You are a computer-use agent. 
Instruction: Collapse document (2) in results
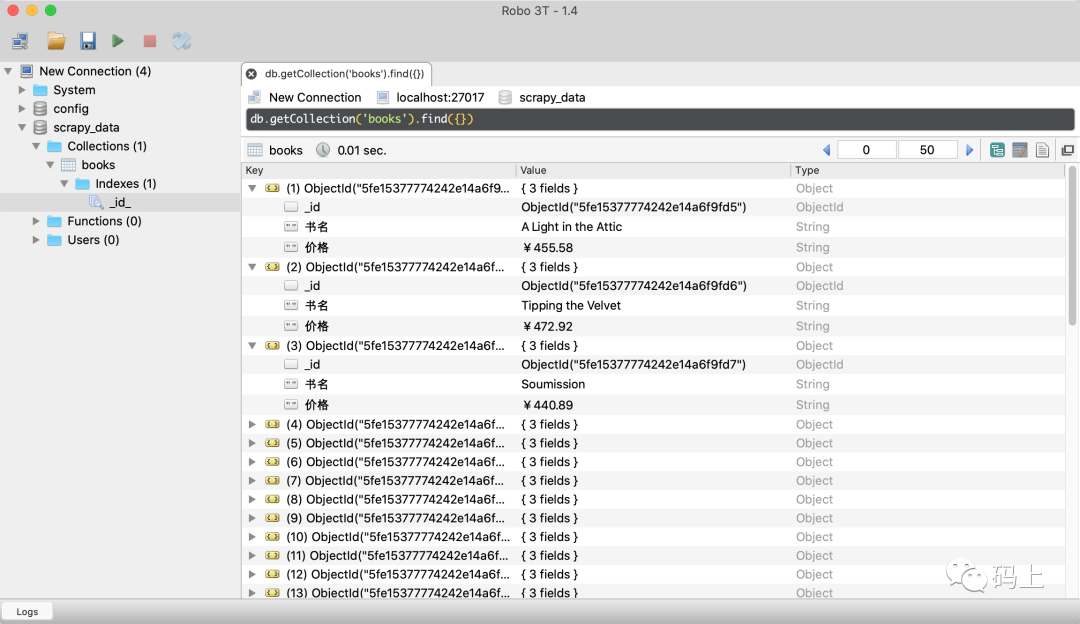pyautogui.click(x=252, y=267)
